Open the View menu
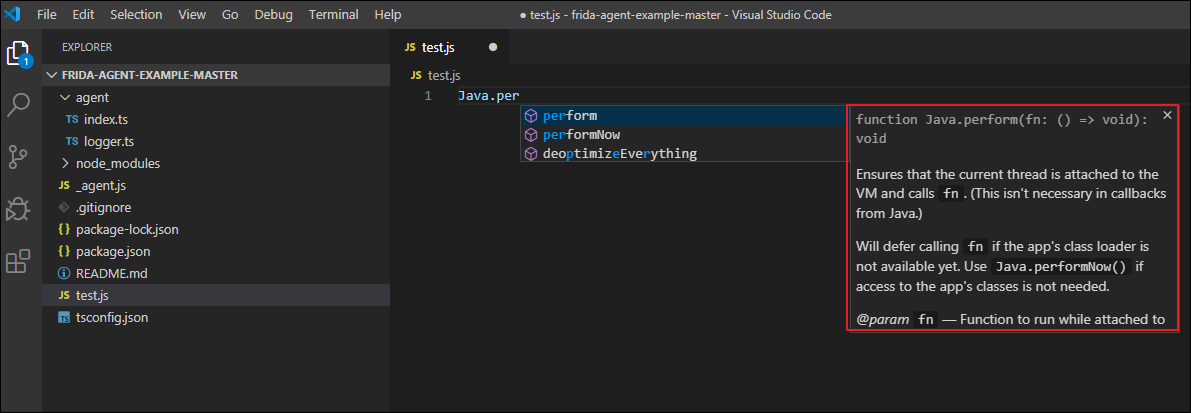 [192, 14]
